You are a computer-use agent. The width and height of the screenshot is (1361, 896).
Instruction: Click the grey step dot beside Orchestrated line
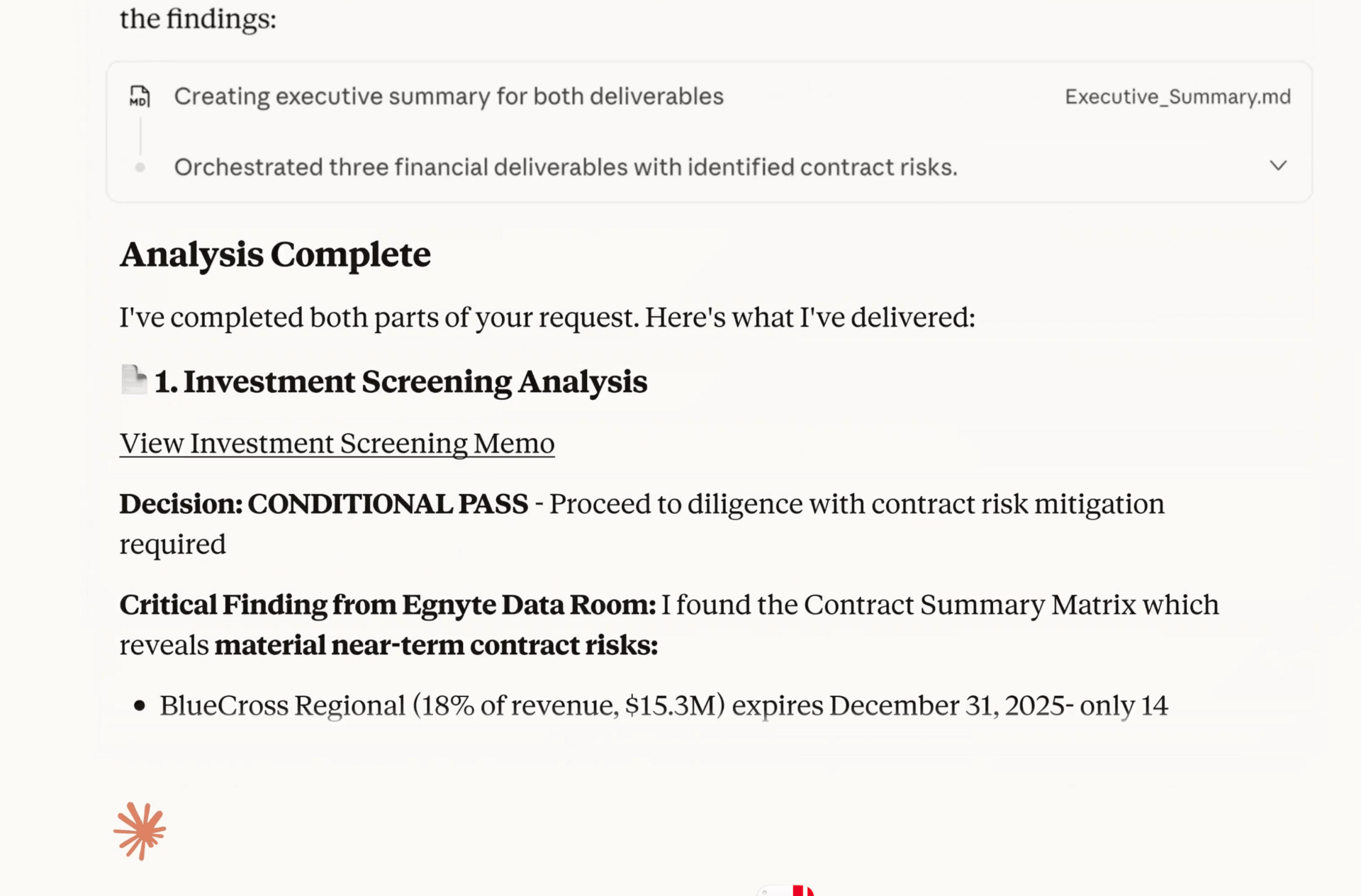coord(140,167)
